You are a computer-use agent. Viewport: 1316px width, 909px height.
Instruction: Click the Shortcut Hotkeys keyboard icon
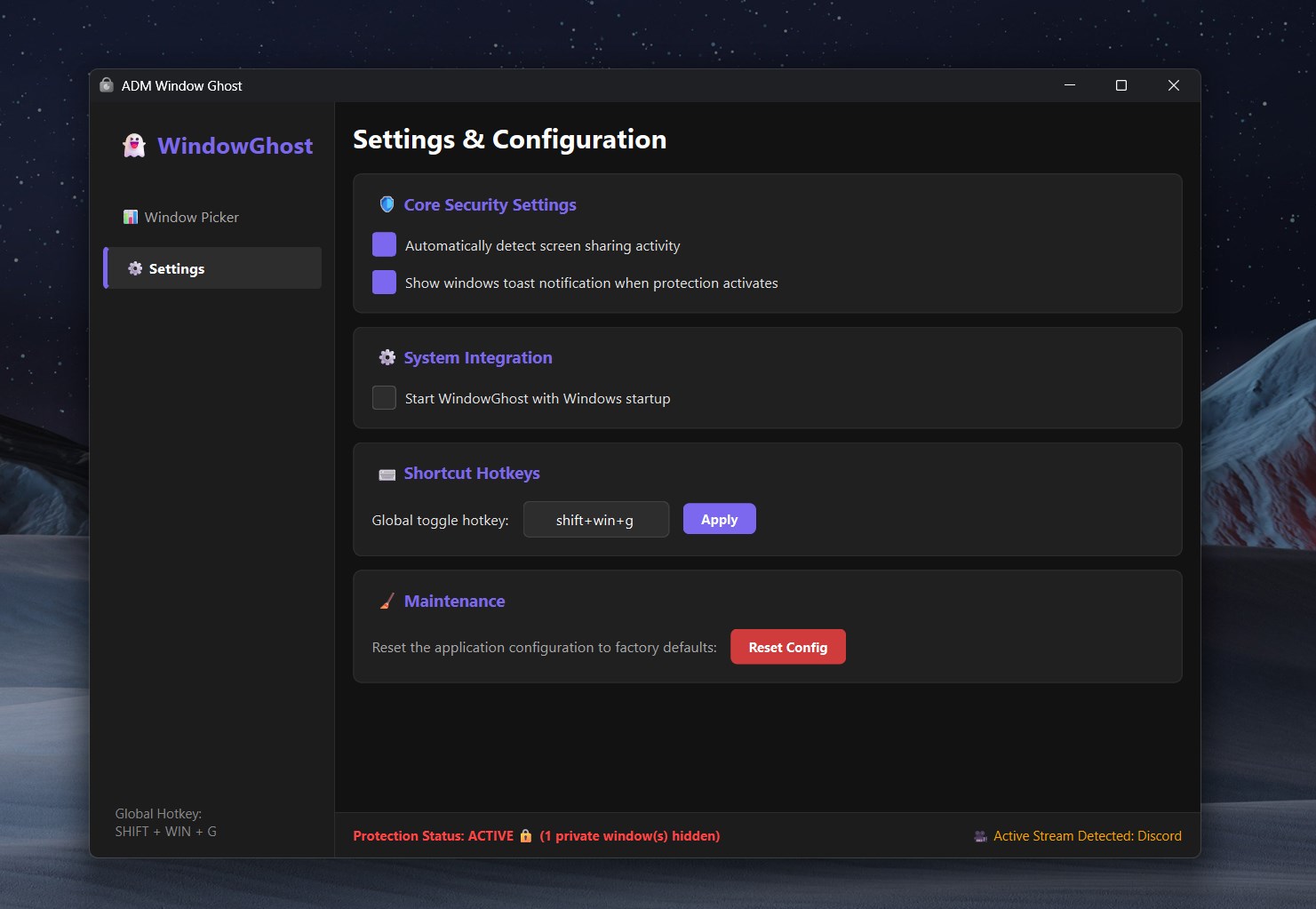coord(387,474)
